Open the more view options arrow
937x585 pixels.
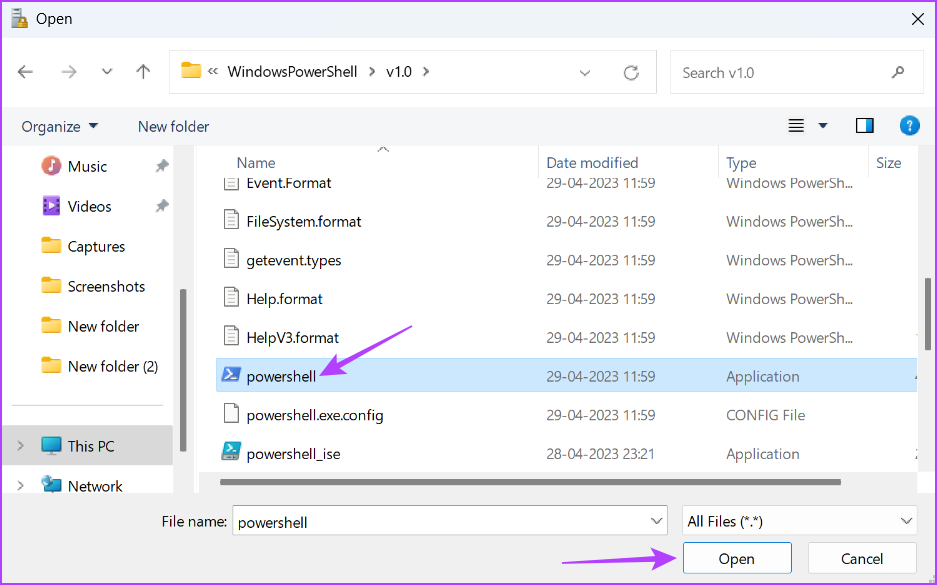click(823, 125)
